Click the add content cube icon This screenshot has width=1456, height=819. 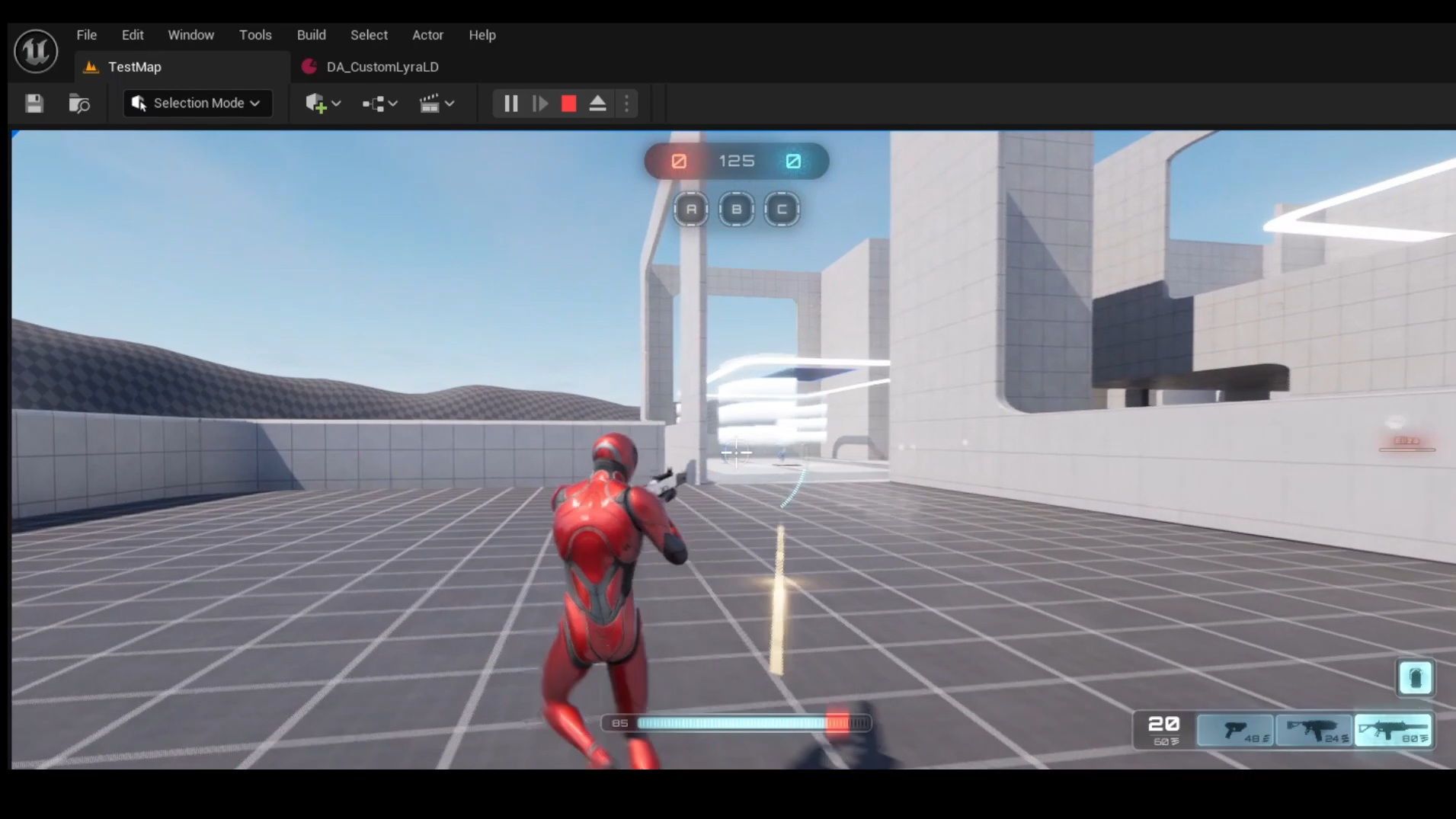tap(315, 104)
